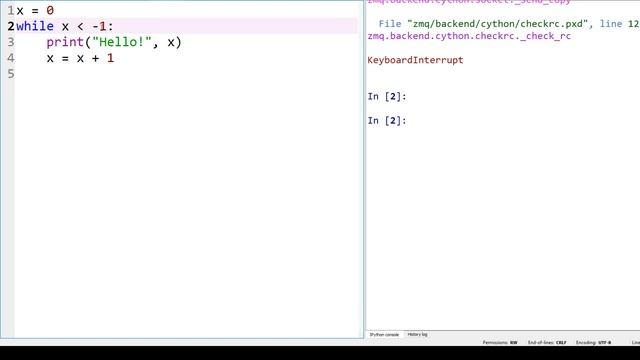Screen dimensions: 640x360
Task: Click line number 4 in gutter
Action: pos(11,58)
